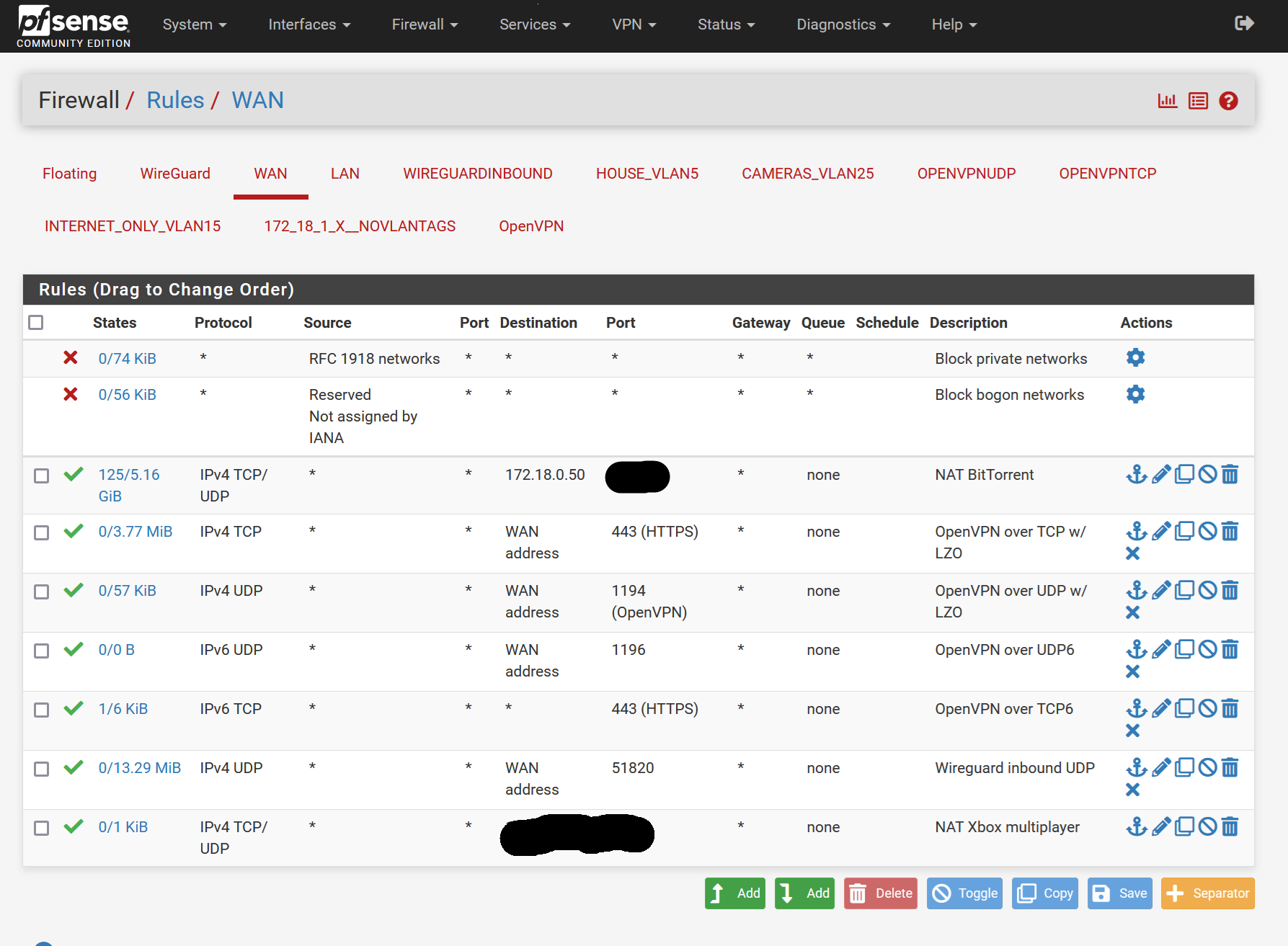Open the INTERNET_ONLY_VLAN15 tab
This screenshot has width=1288, height=946.
tap(133, 226)
